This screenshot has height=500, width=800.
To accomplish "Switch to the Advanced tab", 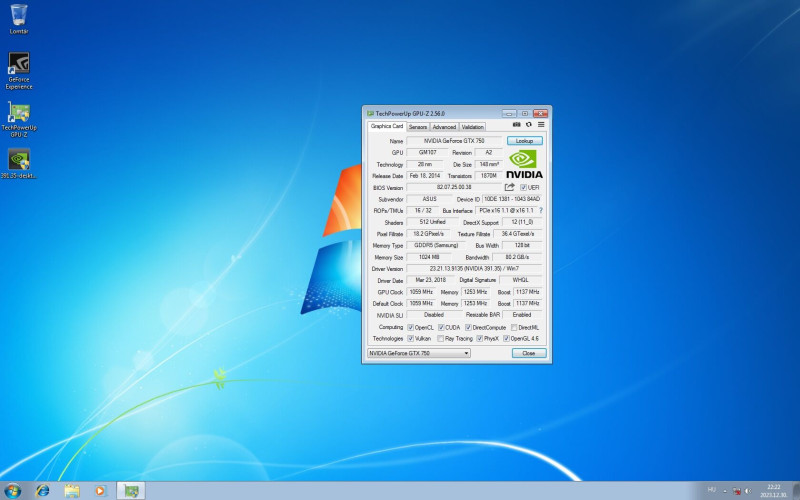I will [444, 127].
